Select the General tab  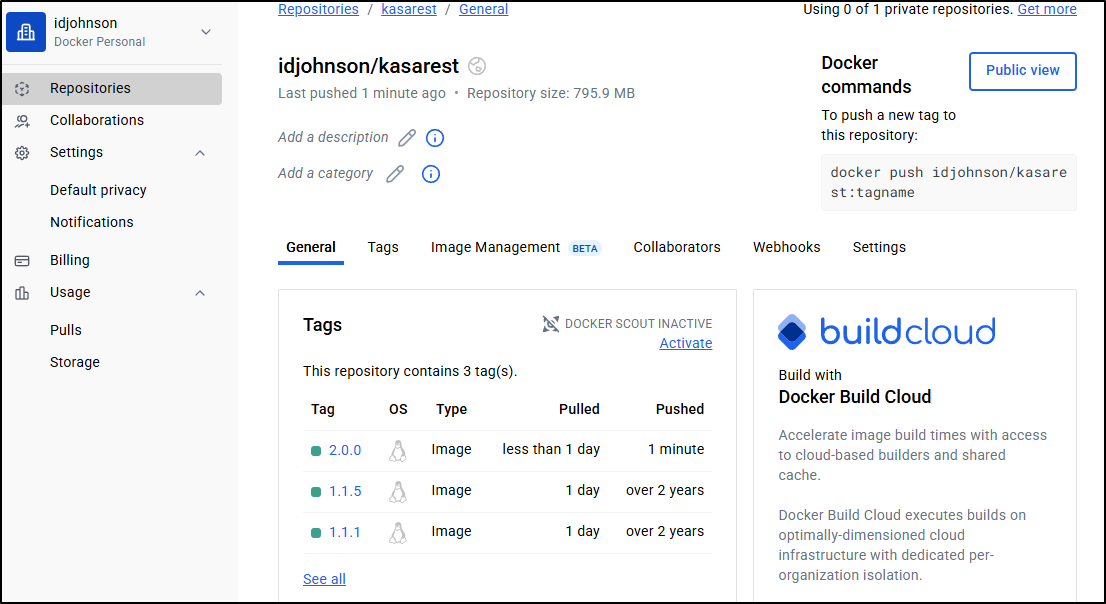coord(311,248)
